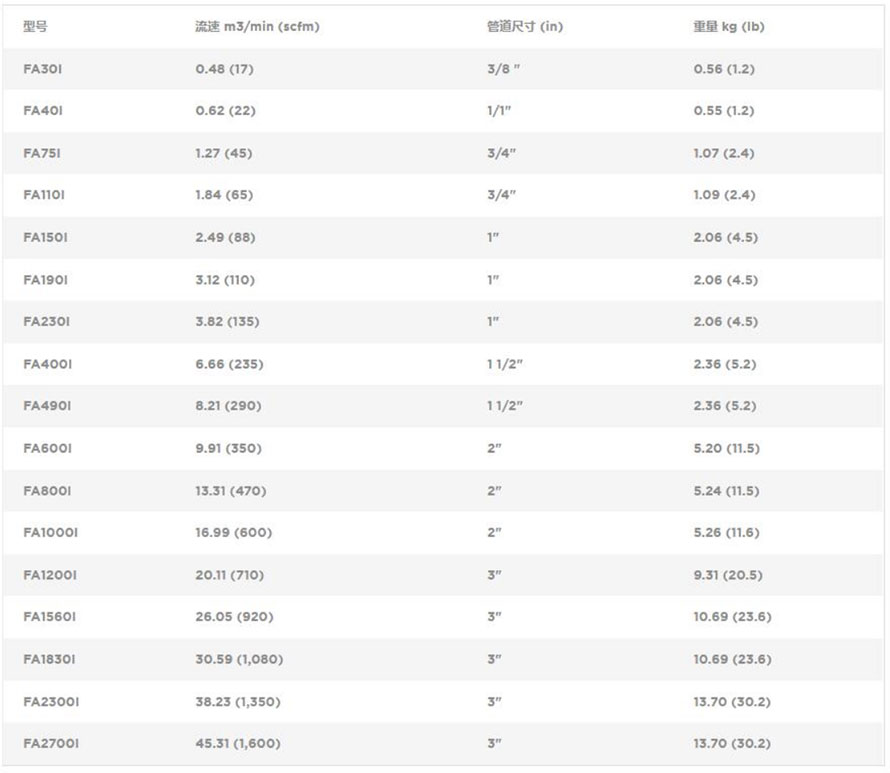Click the 型号 column header

[x=35, y=27]
